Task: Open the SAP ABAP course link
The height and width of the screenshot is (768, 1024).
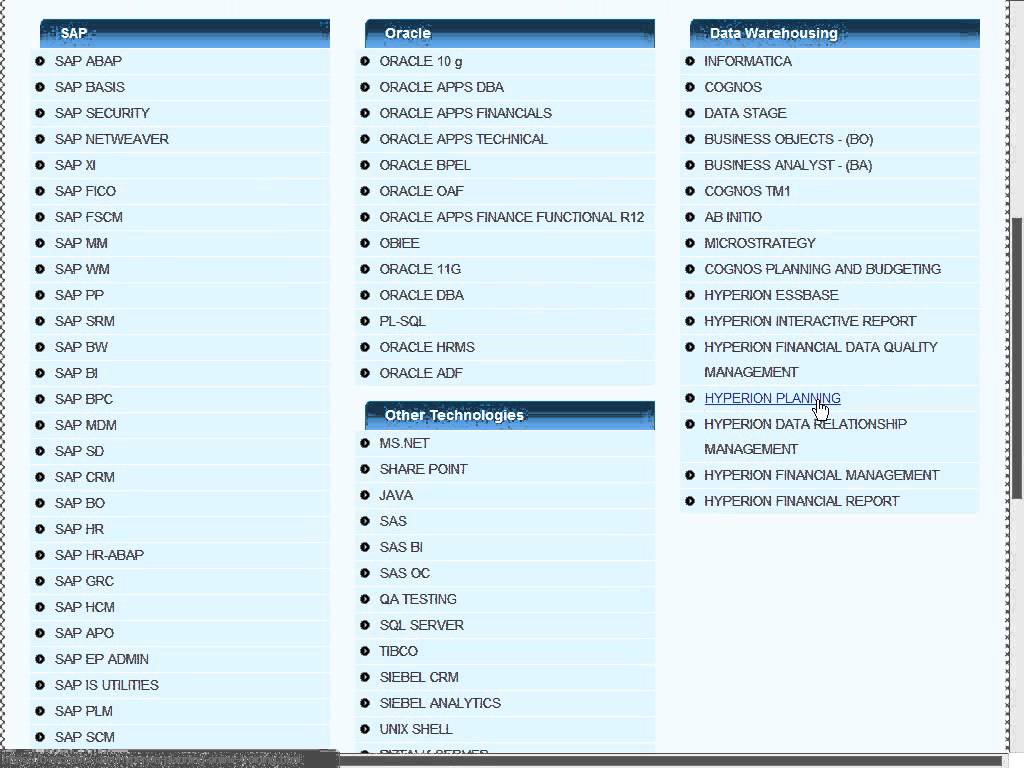Action: [88, 61]
